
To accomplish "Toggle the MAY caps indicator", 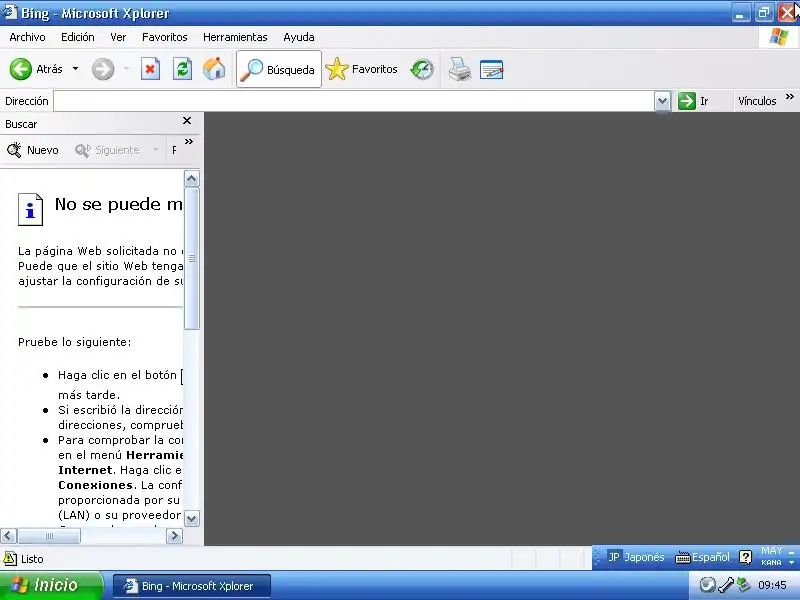I will [x=771, y=551].
